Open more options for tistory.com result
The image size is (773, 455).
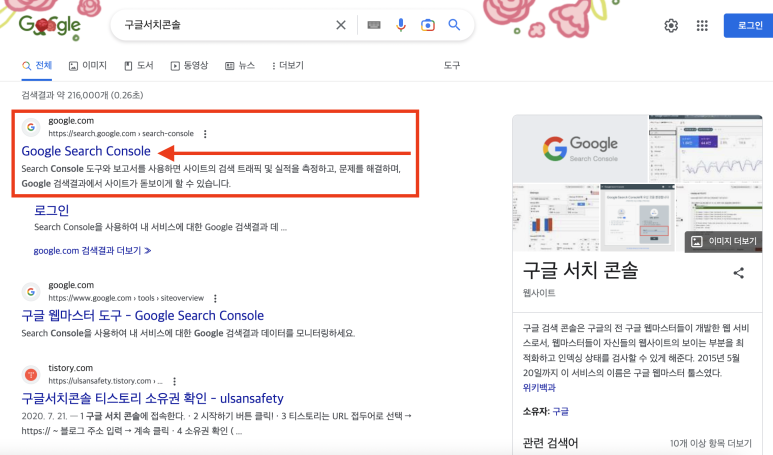click(174, 381)
